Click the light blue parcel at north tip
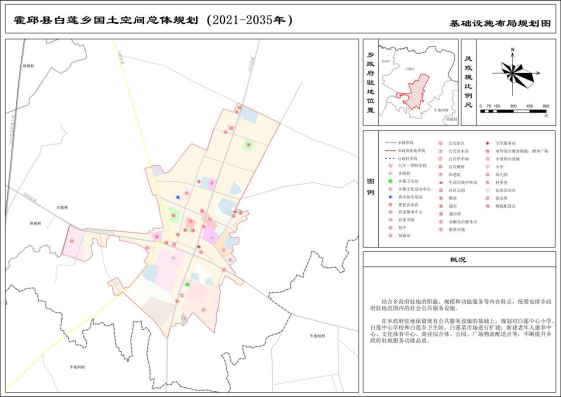 [248, 114]
